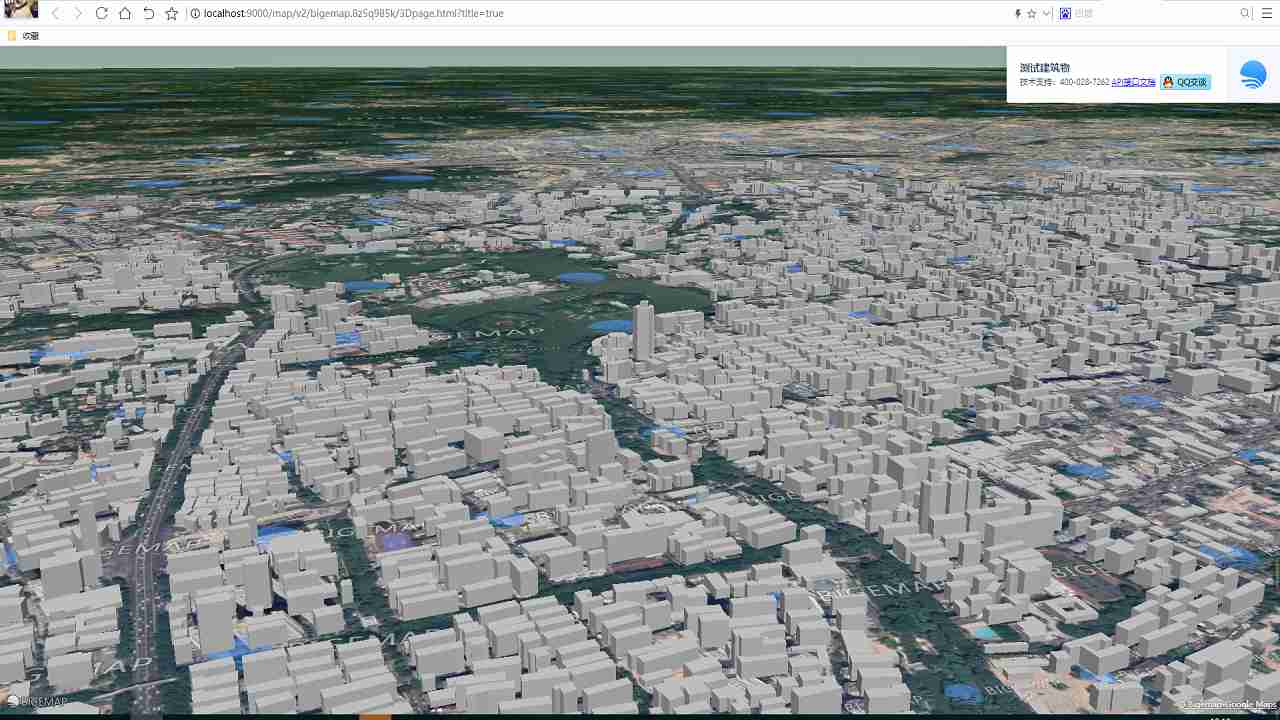
Task: Click the undo/restore closed page arrow
Action: [148, 14]
